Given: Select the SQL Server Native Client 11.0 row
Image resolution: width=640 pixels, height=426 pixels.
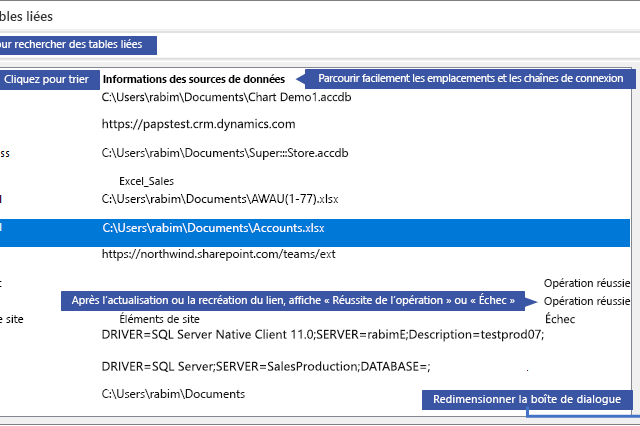Looking at the screenshot, I should 322,335.
